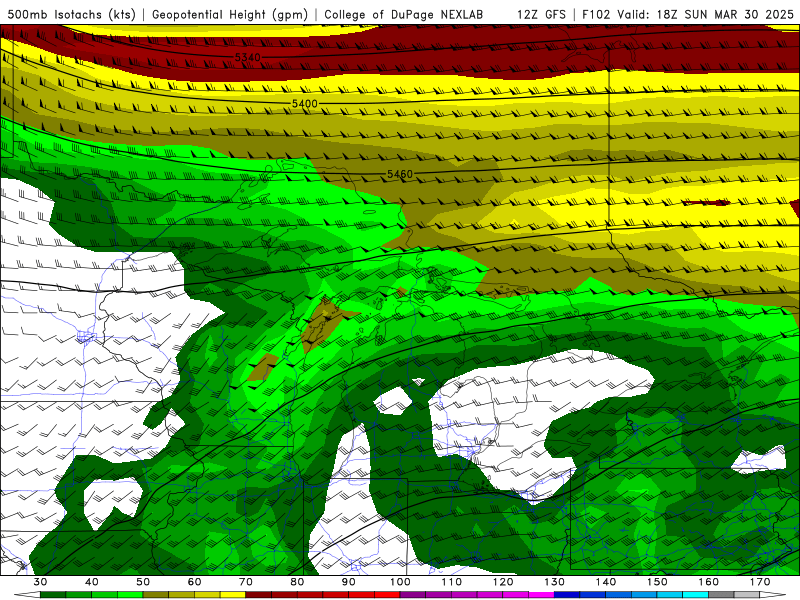Click the 100 value on the color scale

[400, 582]
